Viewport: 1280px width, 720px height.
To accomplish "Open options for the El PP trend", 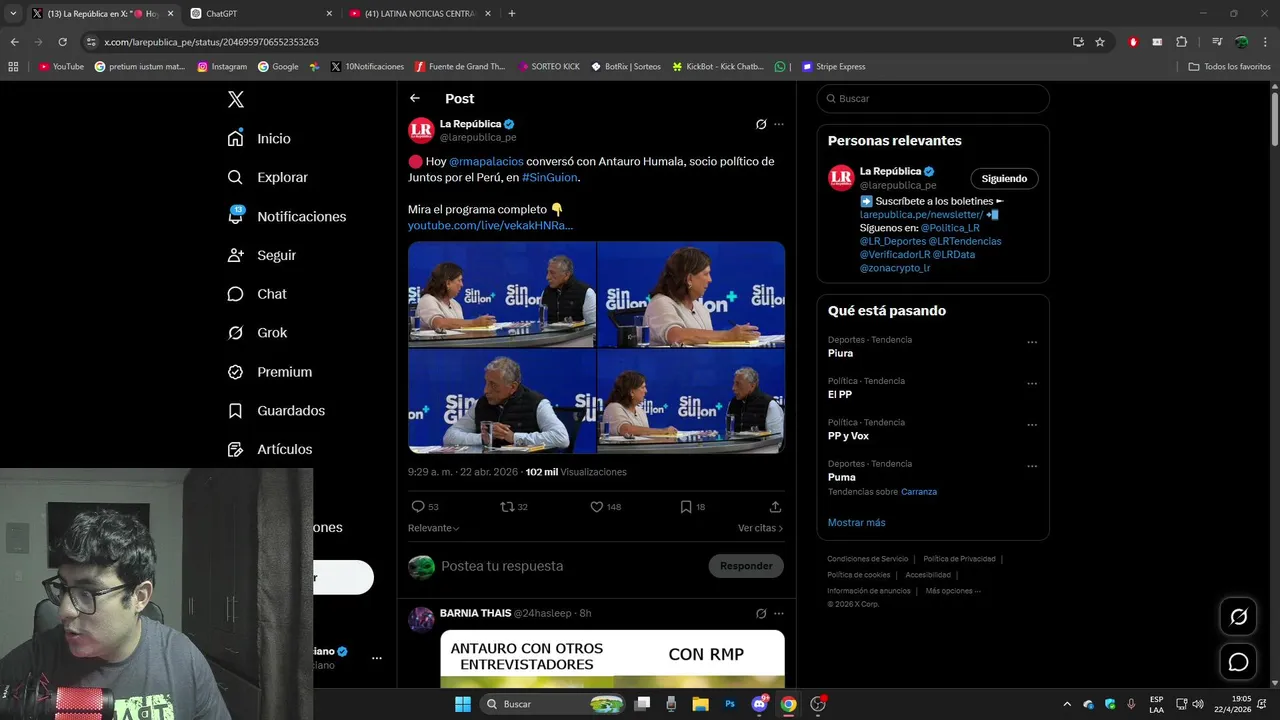I will pos(1032,384).
